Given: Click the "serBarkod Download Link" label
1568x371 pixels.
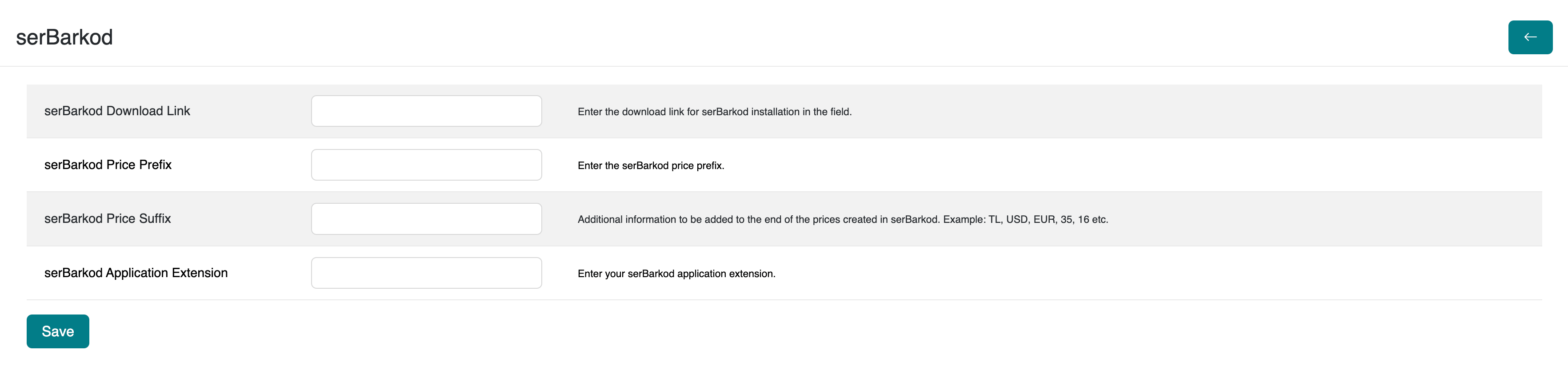Looking at the screenshot, I should [117, 111].
